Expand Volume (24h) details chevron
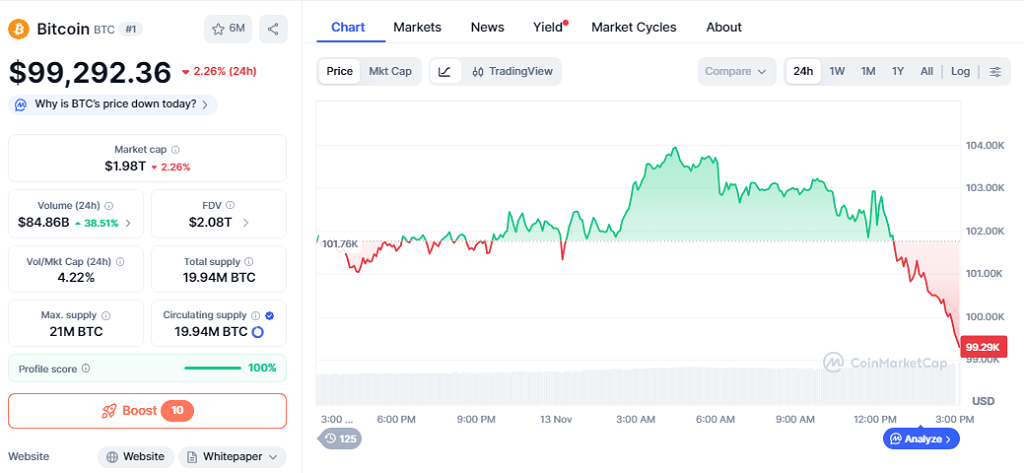This screenshot has width=1024, height=473. pos(128,223)
